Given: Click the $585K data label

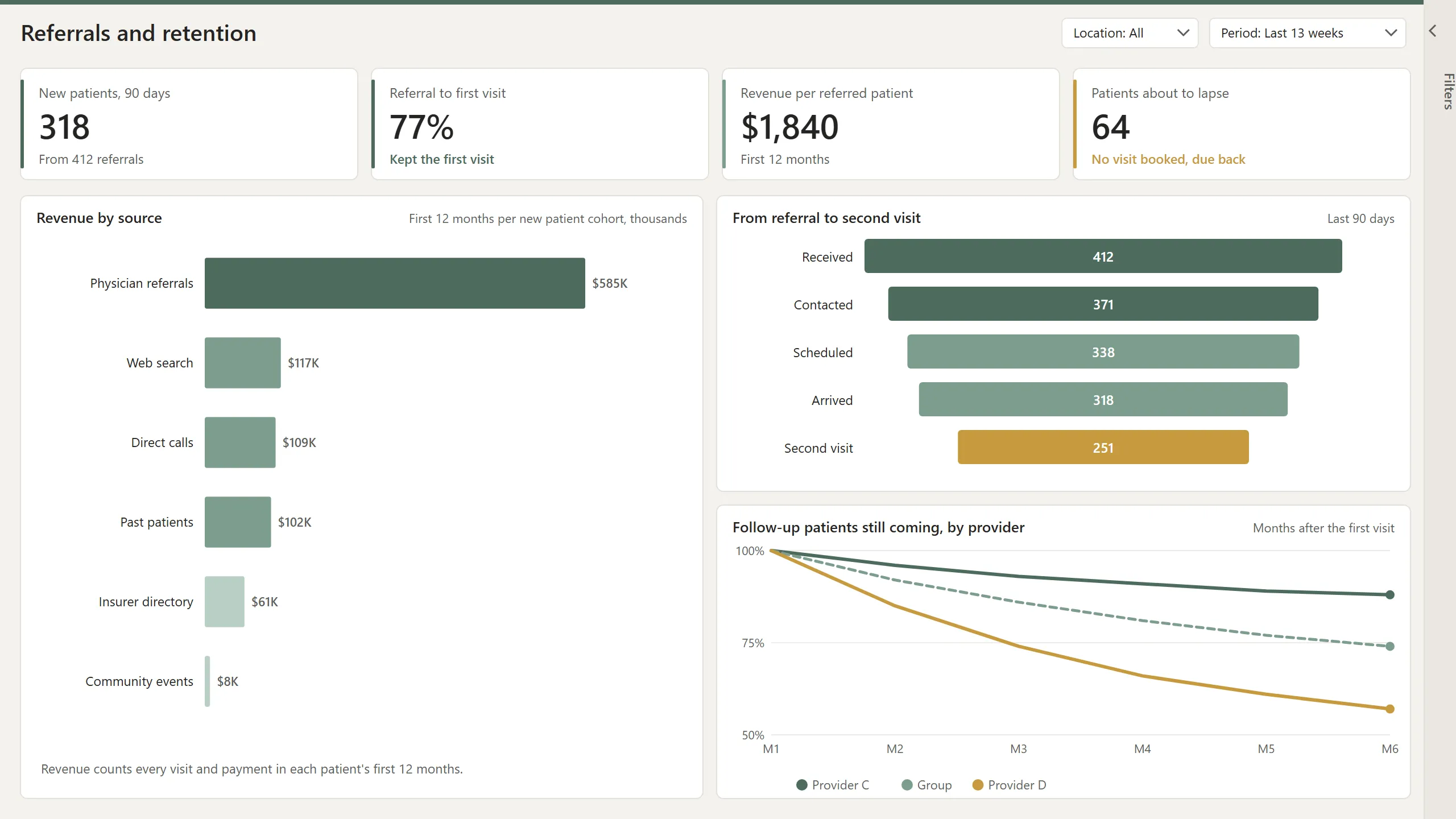Looking at the screenshot, I should (610, 283).
